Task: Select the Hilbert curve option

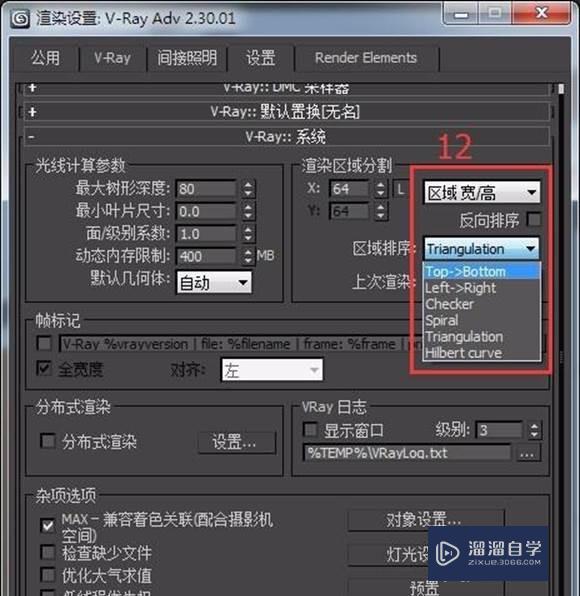Action: click(482, 353)
